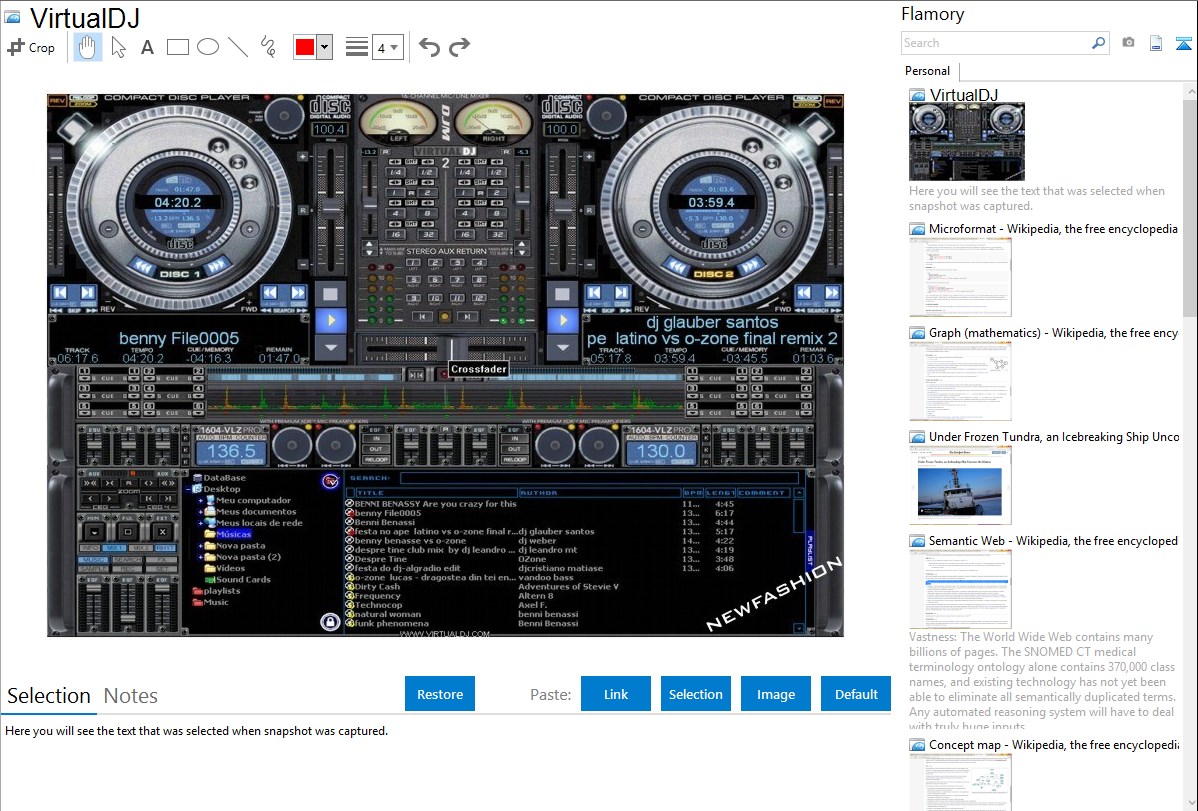This screenshot has height=811, width=1198.
Task: Expand the Meus locais de rede node
Action: coord(201,524)
